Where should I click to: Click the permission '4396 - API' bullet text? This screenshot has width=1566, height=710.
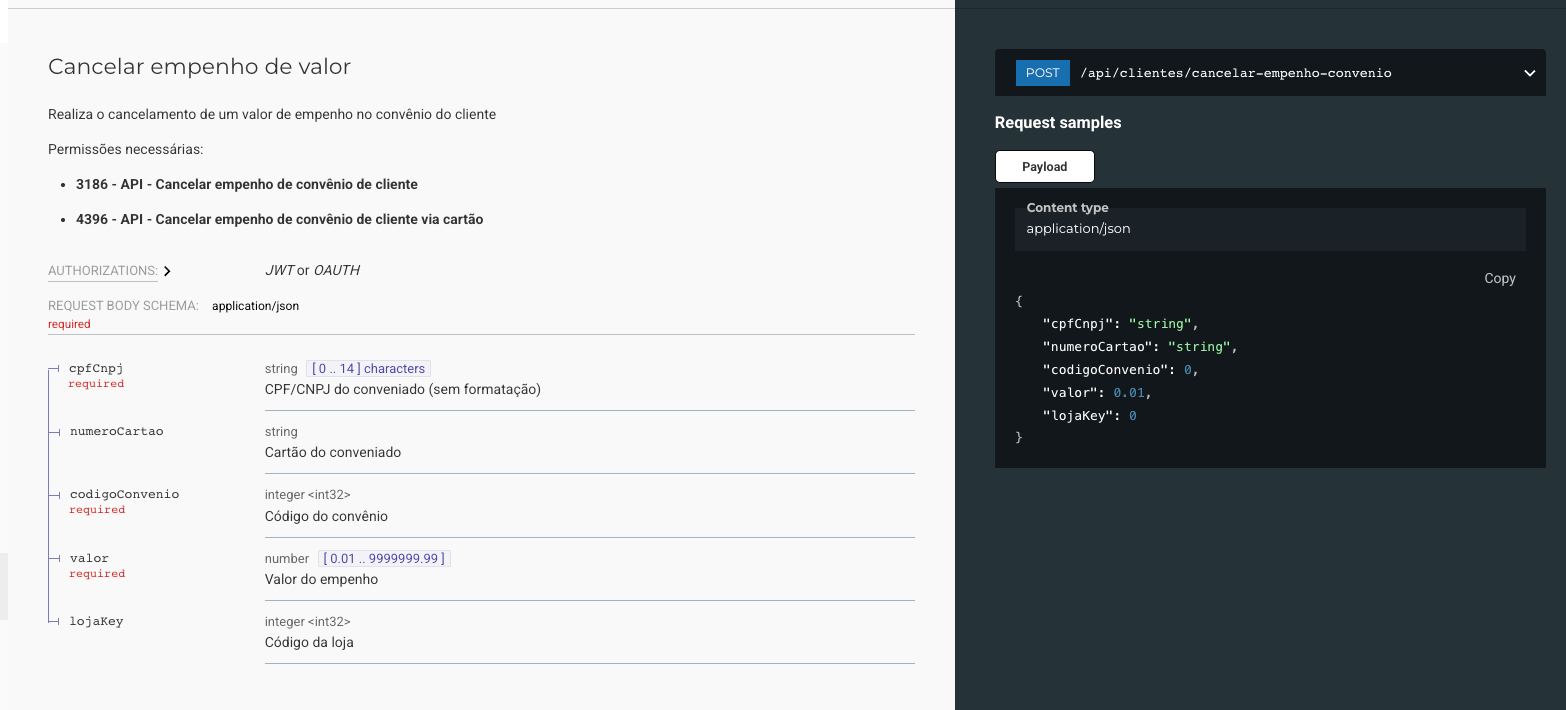click(x=279, y=220)
